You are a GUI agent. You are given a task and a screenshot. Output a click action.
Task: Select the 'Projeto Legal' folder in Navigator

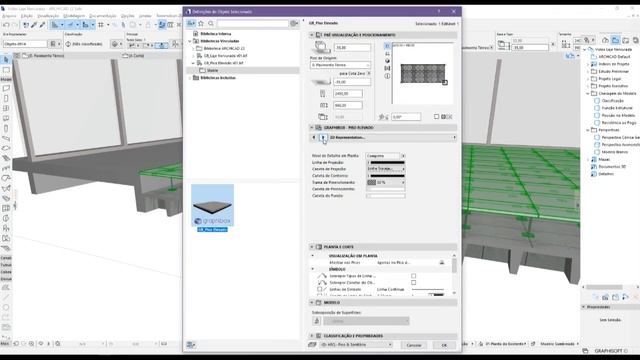[x=609, y=79]
